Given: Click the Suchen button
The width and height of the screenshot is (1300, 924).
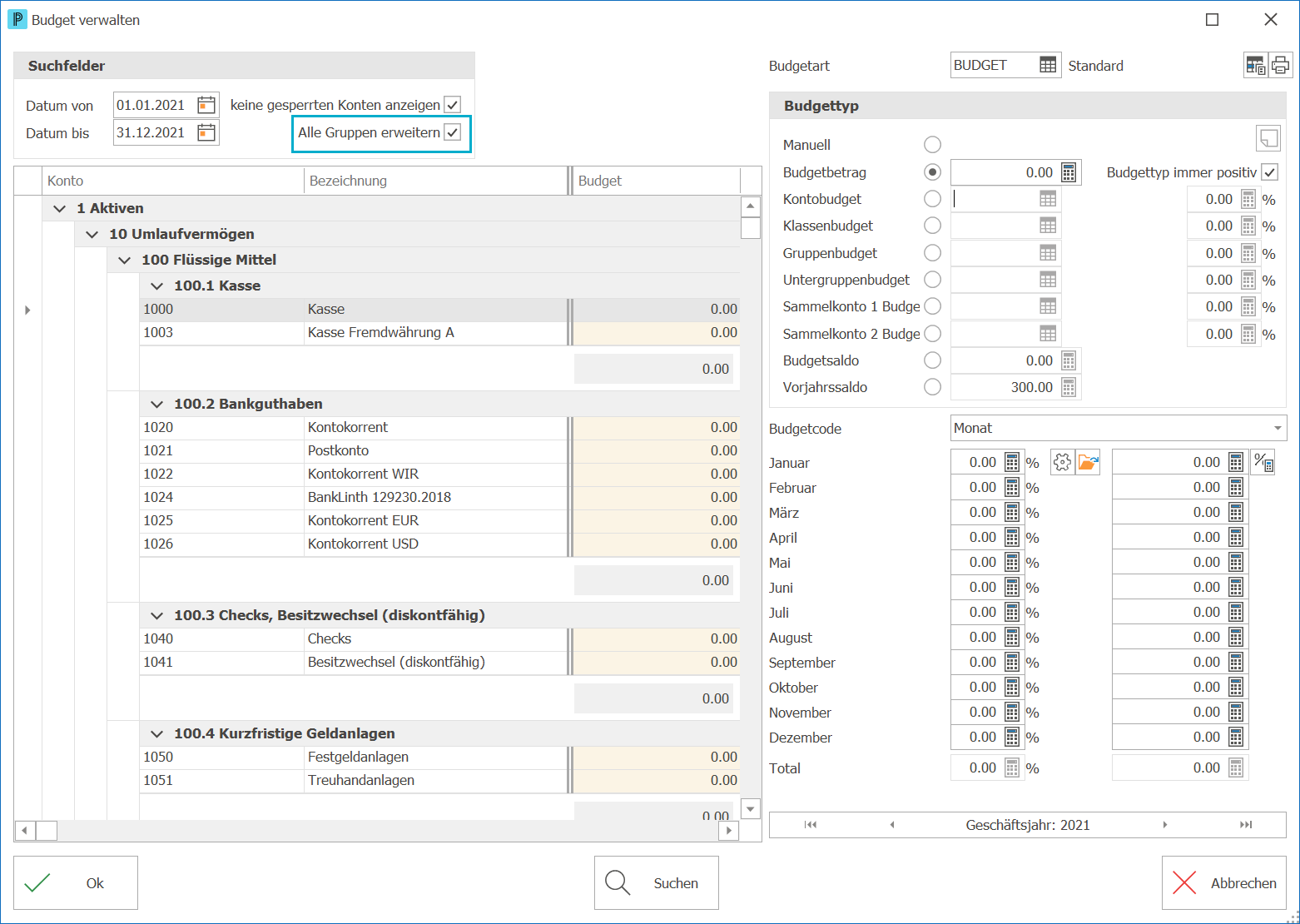Looking at the screenshot, I should (657, 883).
